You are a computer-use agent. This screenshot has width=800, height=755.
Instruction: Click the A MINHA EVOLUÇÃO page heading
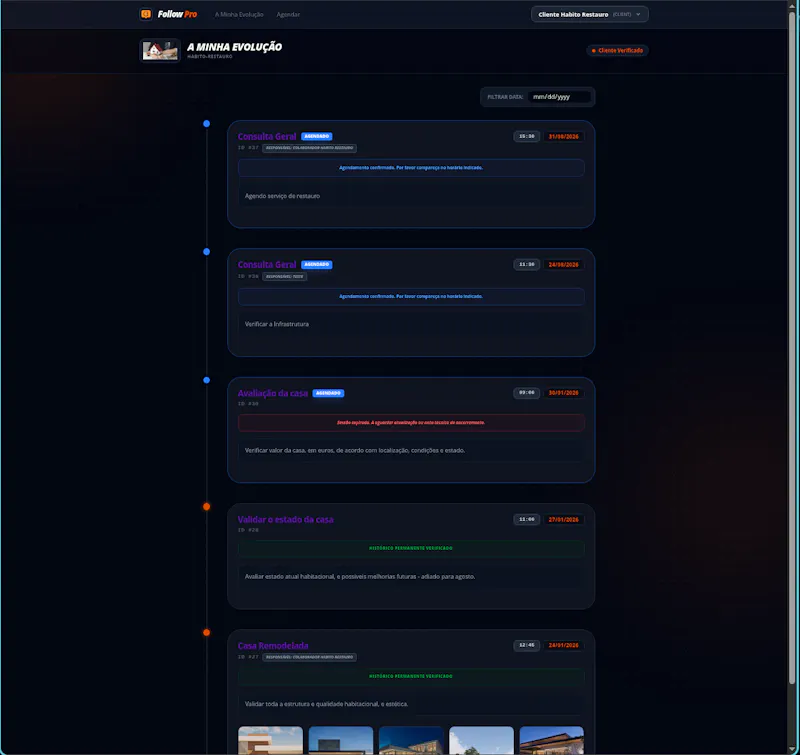(x=234, y=47)
